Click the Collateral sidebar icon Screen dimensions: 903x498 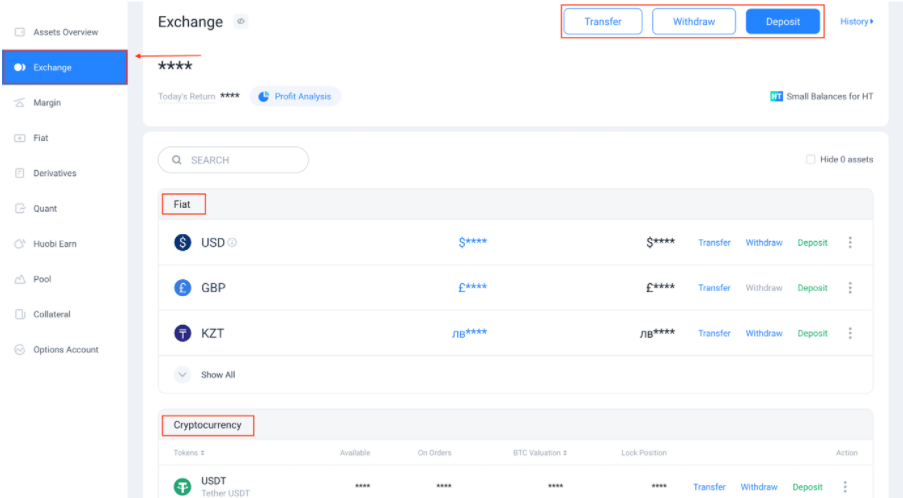point(20,314)
